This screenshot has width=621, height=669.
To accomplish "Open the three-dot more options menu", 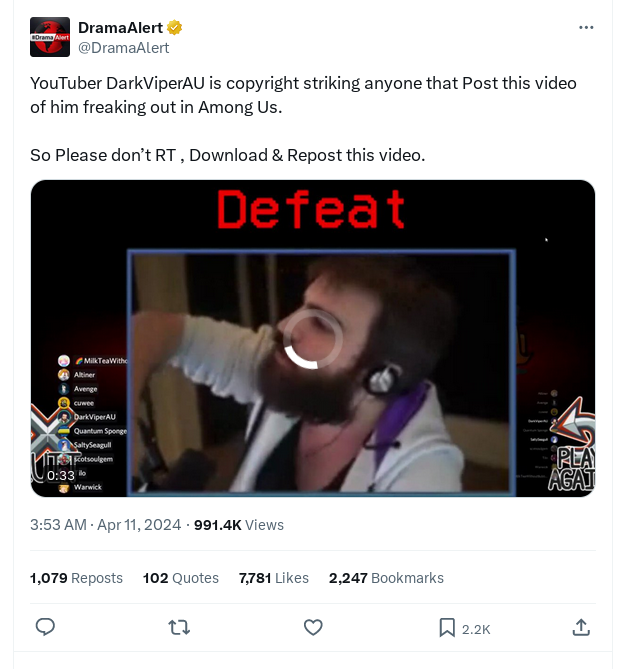I will [586, 28].
